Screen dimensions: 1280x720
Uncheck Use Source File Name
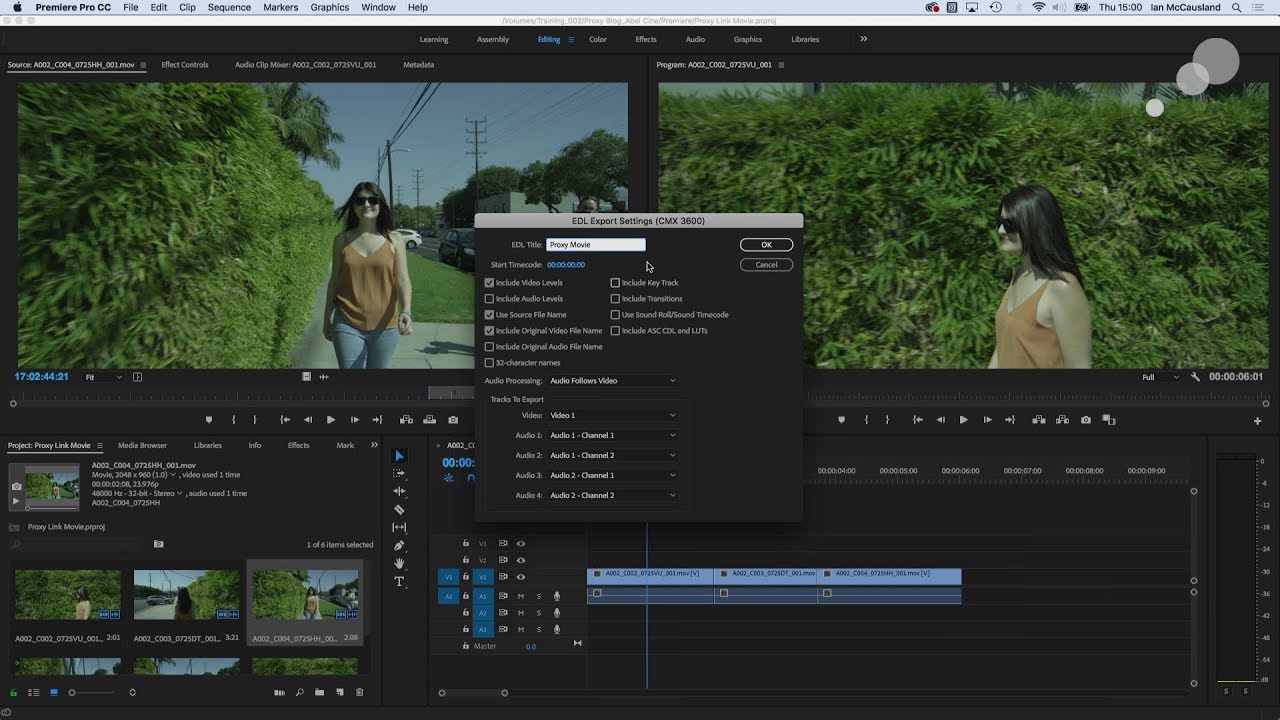click(489, 315)
